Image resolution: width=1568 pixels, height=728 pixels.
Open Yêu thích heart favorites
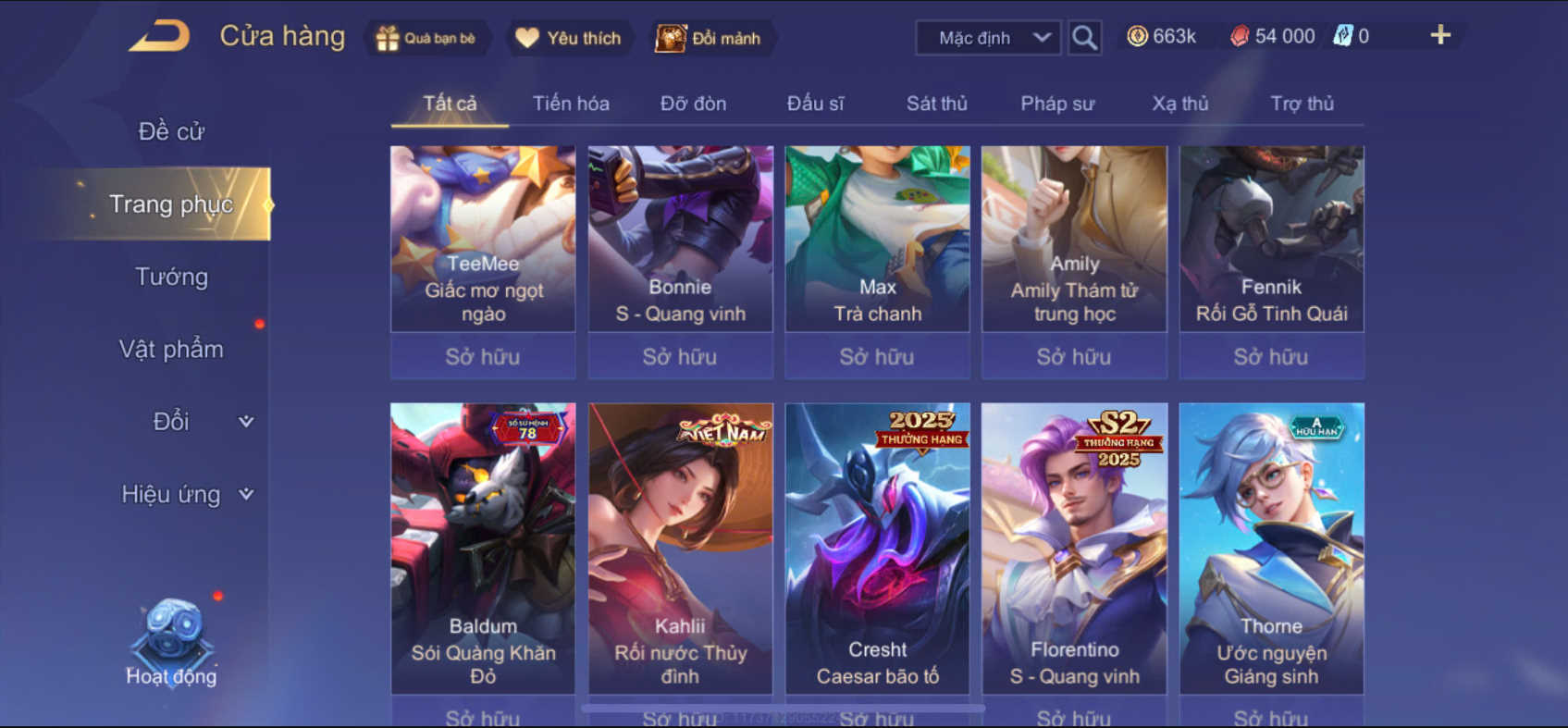[568, 38]
